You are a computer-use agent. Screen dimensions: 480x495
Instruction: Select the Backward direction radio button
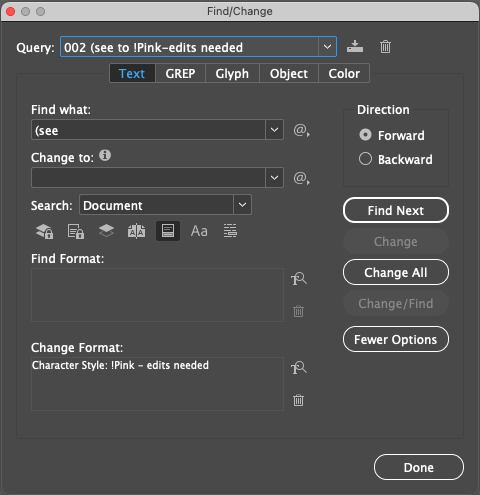pyautogui.click(x=365, y=159)
